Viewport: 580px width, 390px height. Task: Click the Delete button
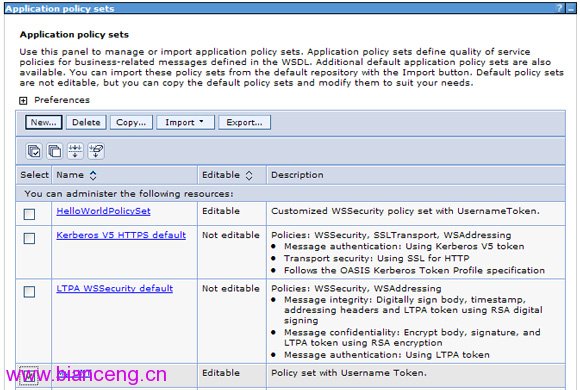coord(86,122)
